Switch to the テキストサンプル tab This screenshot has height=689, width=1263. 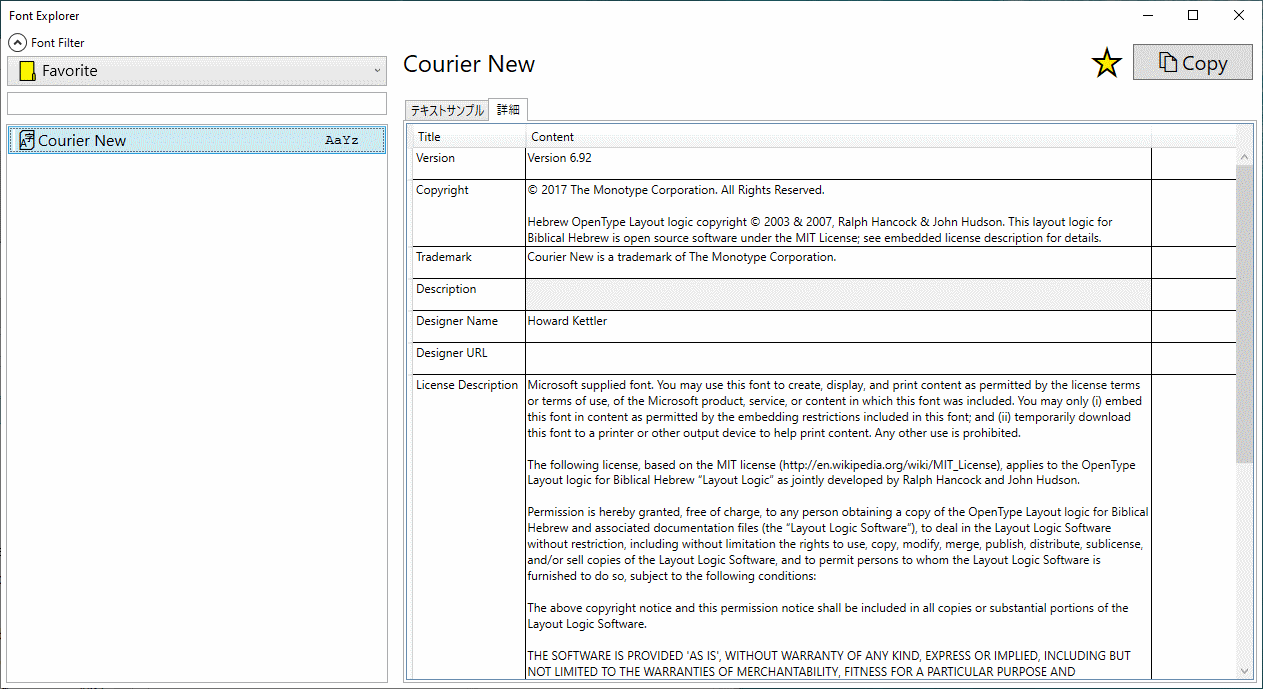click(x=446, y=111)
